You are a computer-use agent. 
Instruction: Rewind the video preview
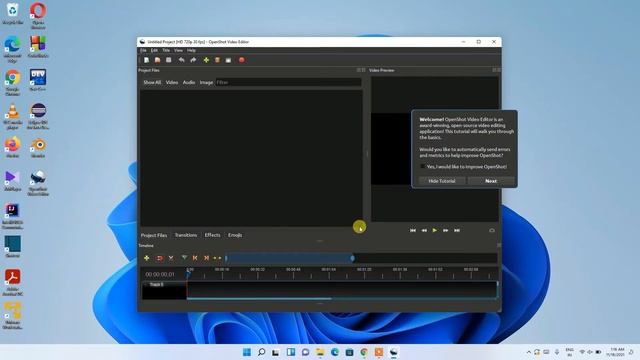point(424,231)
